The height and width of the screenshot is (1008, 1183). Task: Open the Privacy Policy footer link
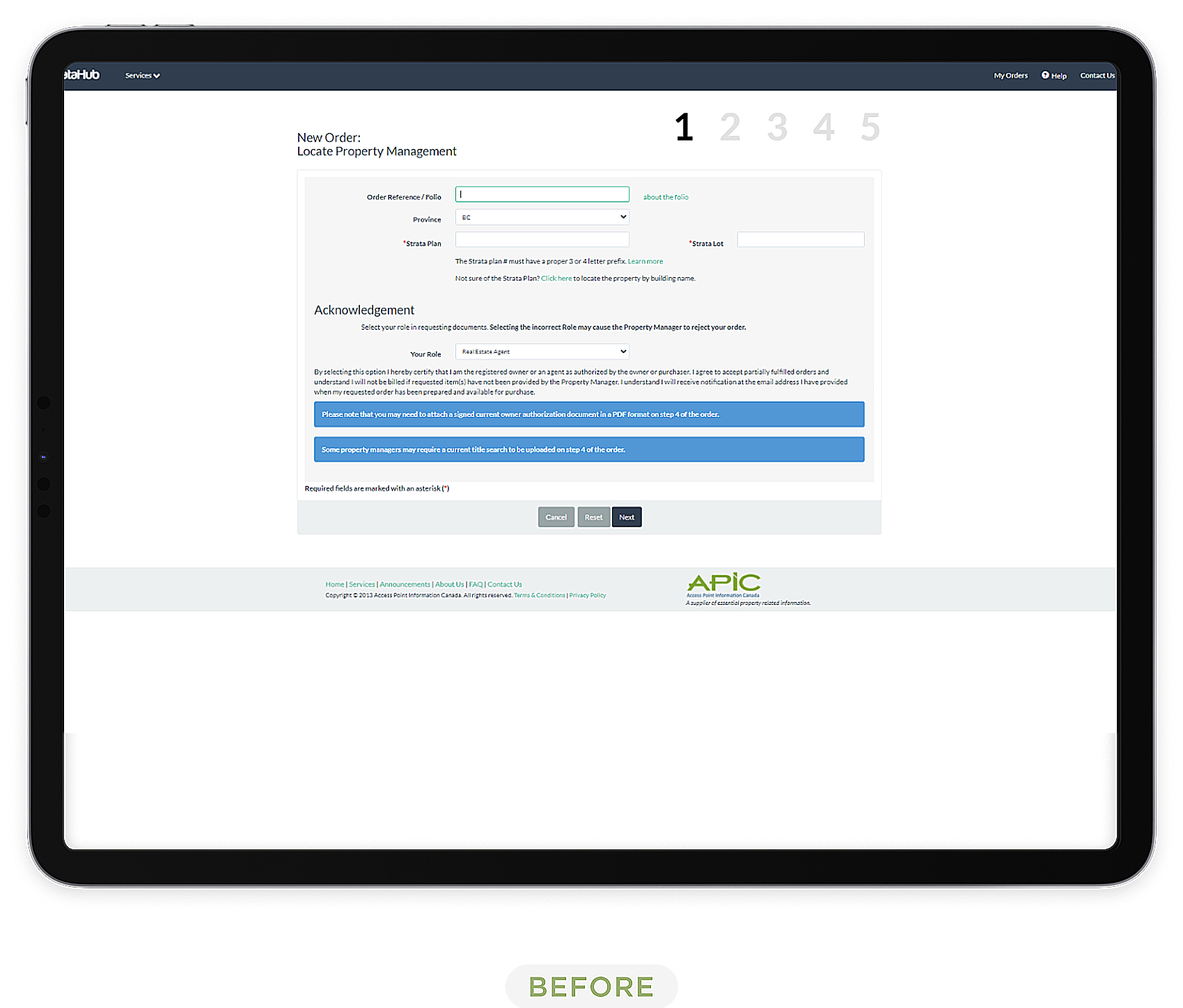pos(587,595)
